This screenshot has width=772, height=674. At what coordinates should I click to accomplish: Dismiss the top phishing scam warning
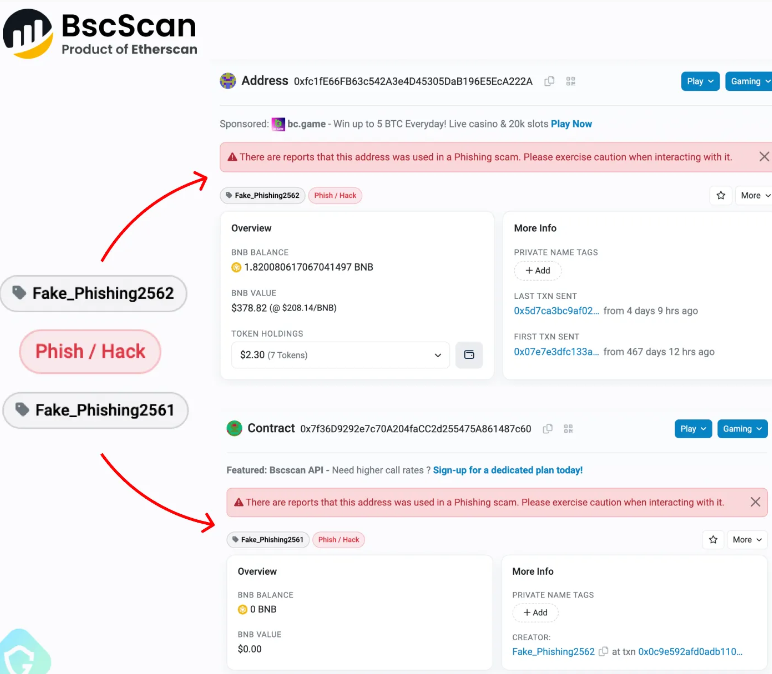764,157
